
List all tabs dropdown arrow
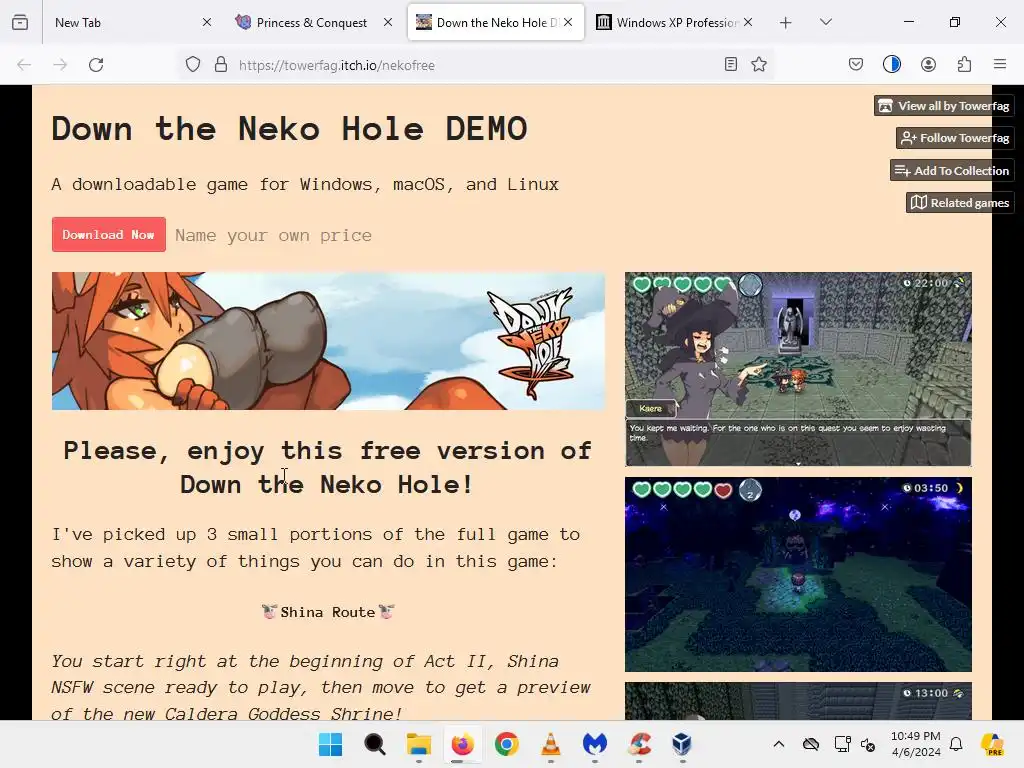pyautogui.click(x=826, y=22)
